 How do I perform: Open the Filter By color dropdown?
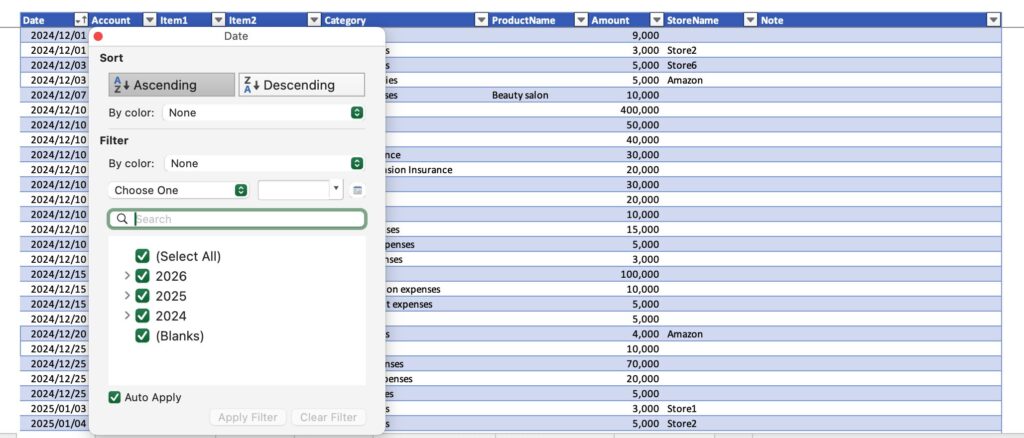264,163
